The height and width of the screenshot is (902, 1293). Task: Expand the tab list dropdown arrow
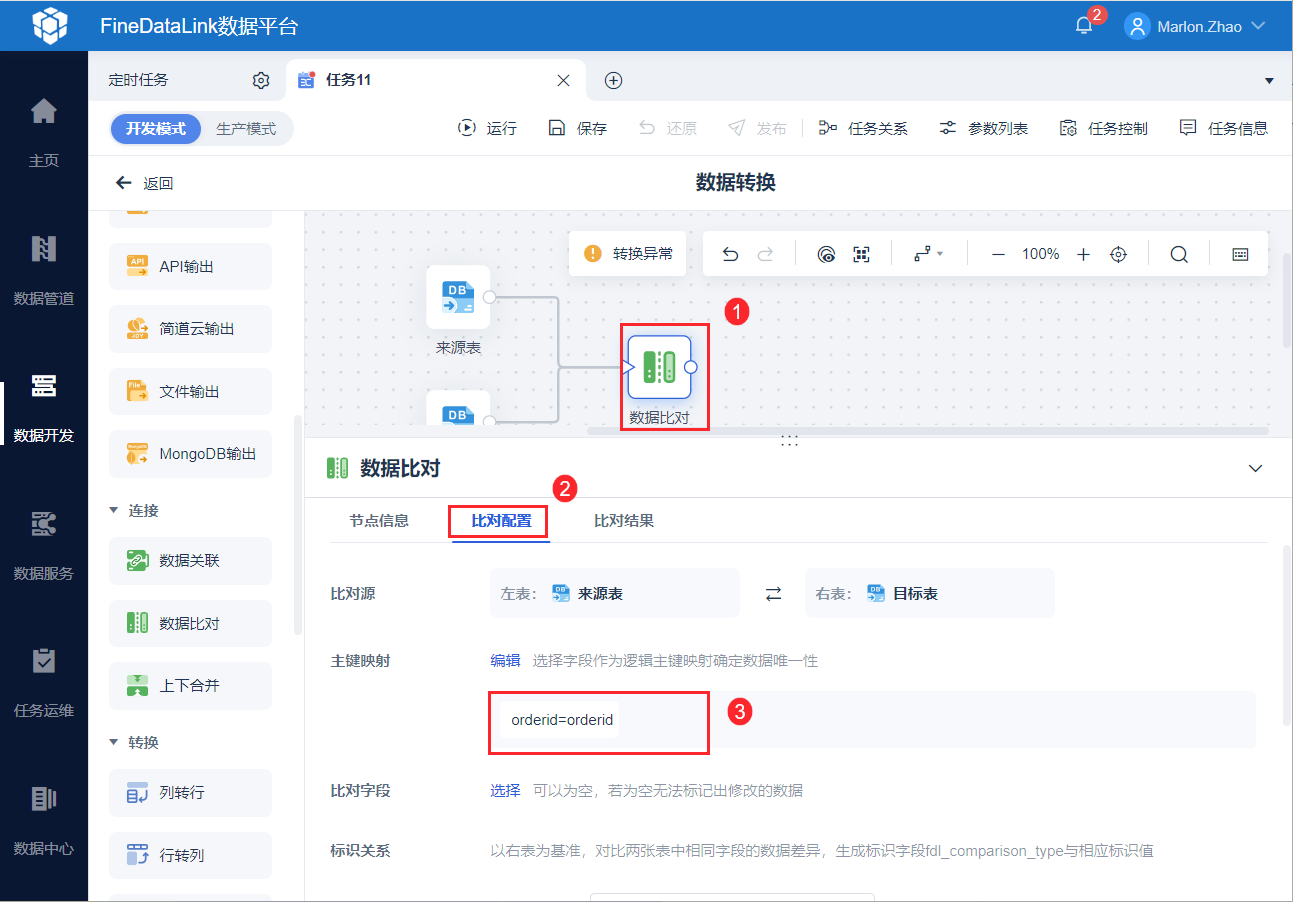pos(1270,80)
